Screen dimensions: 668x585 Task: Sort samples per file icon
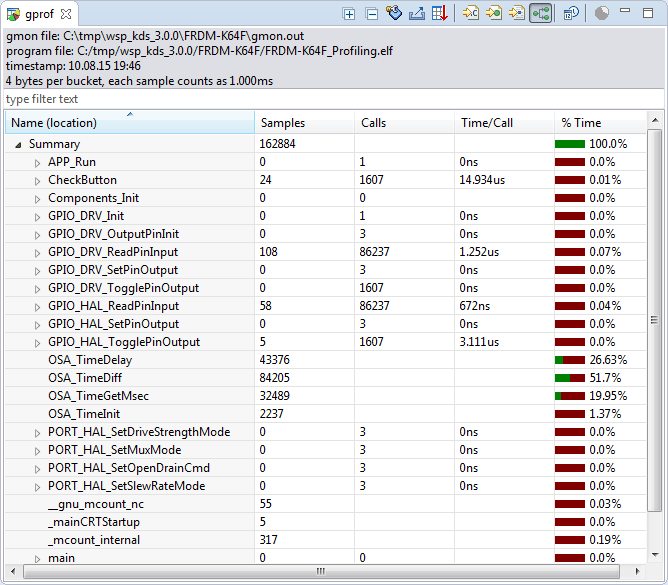pos(471,13)
